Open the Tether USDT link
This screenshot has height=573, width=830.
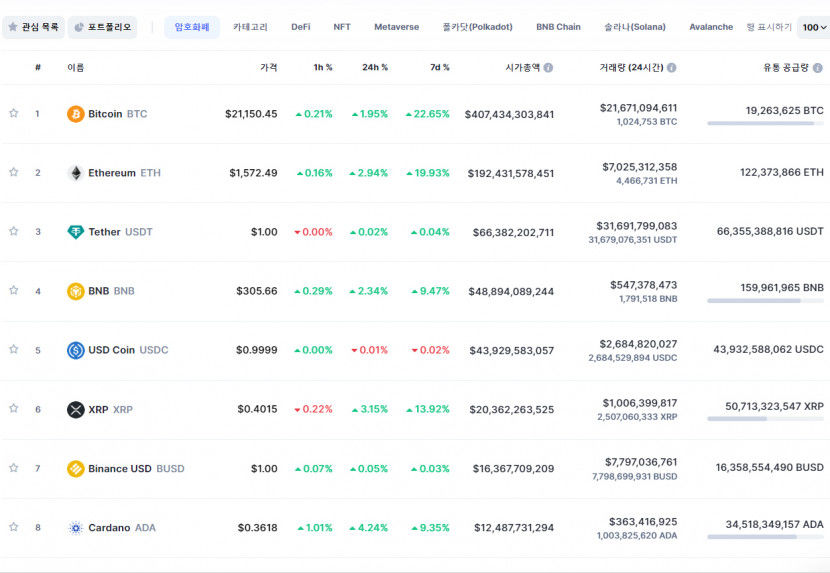[x=120, y=232]
